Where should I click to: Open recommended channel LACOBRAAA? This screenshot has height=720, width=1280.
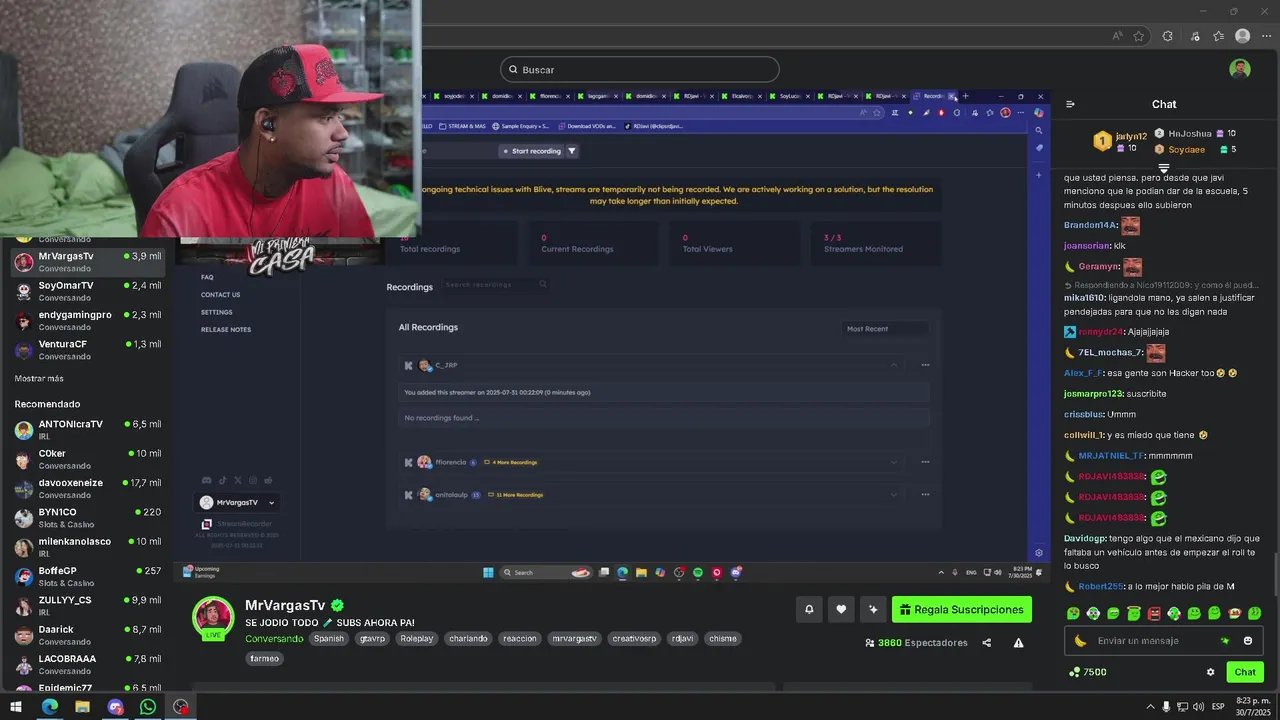tap(87, 664)
